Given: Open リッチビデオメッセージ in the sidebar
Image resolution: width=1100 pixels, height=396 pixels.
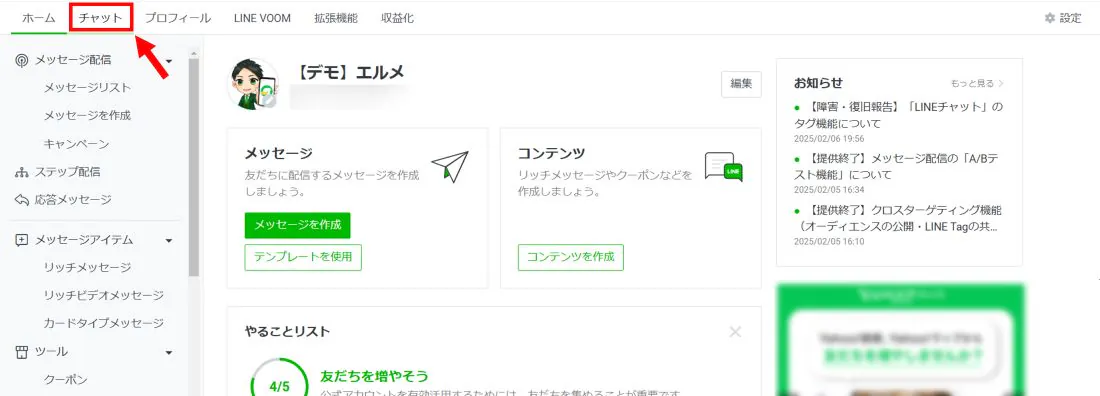Looking at the screenshot, I should 103,295.
